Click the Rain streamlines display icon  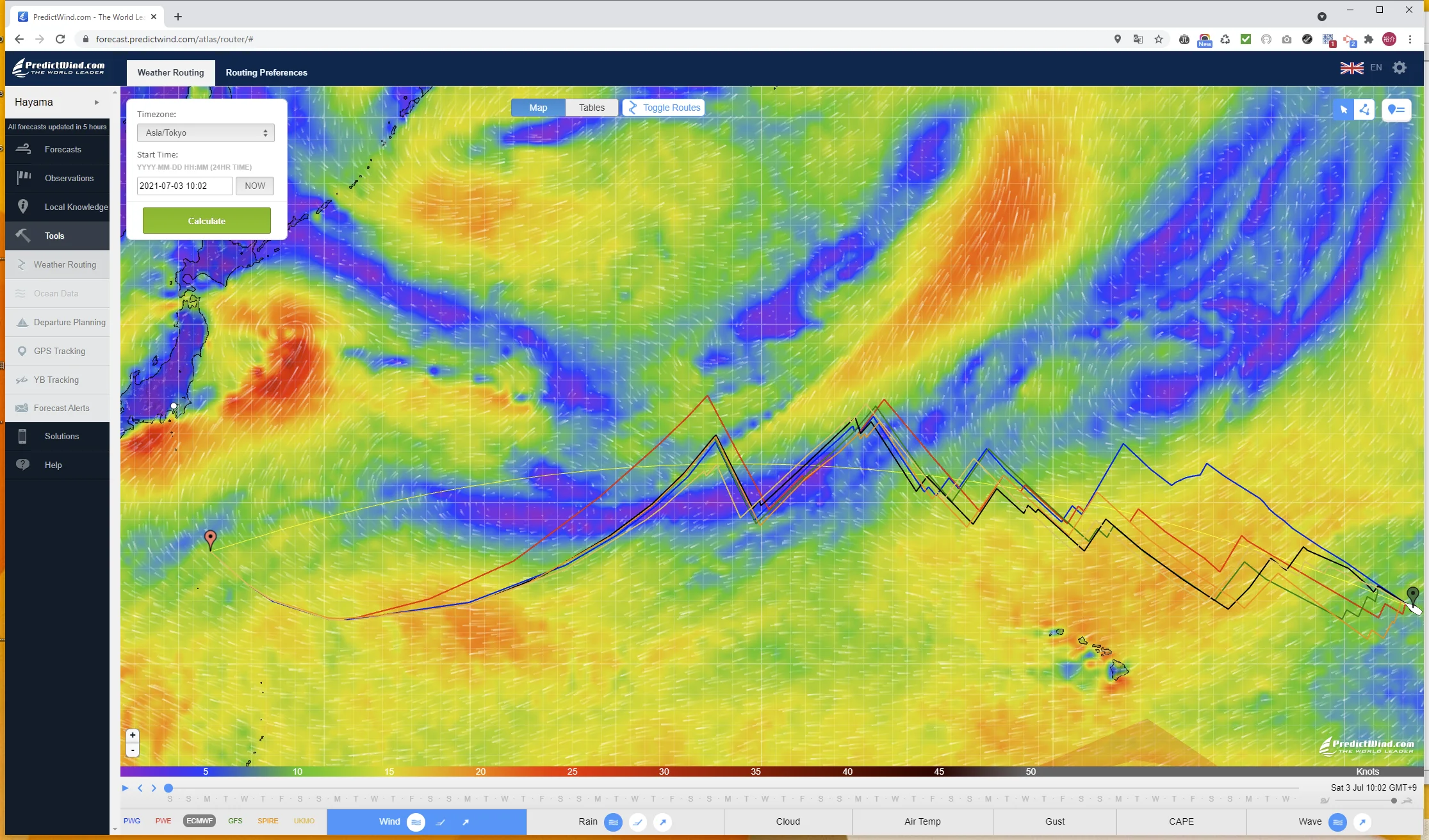(613, 822)
